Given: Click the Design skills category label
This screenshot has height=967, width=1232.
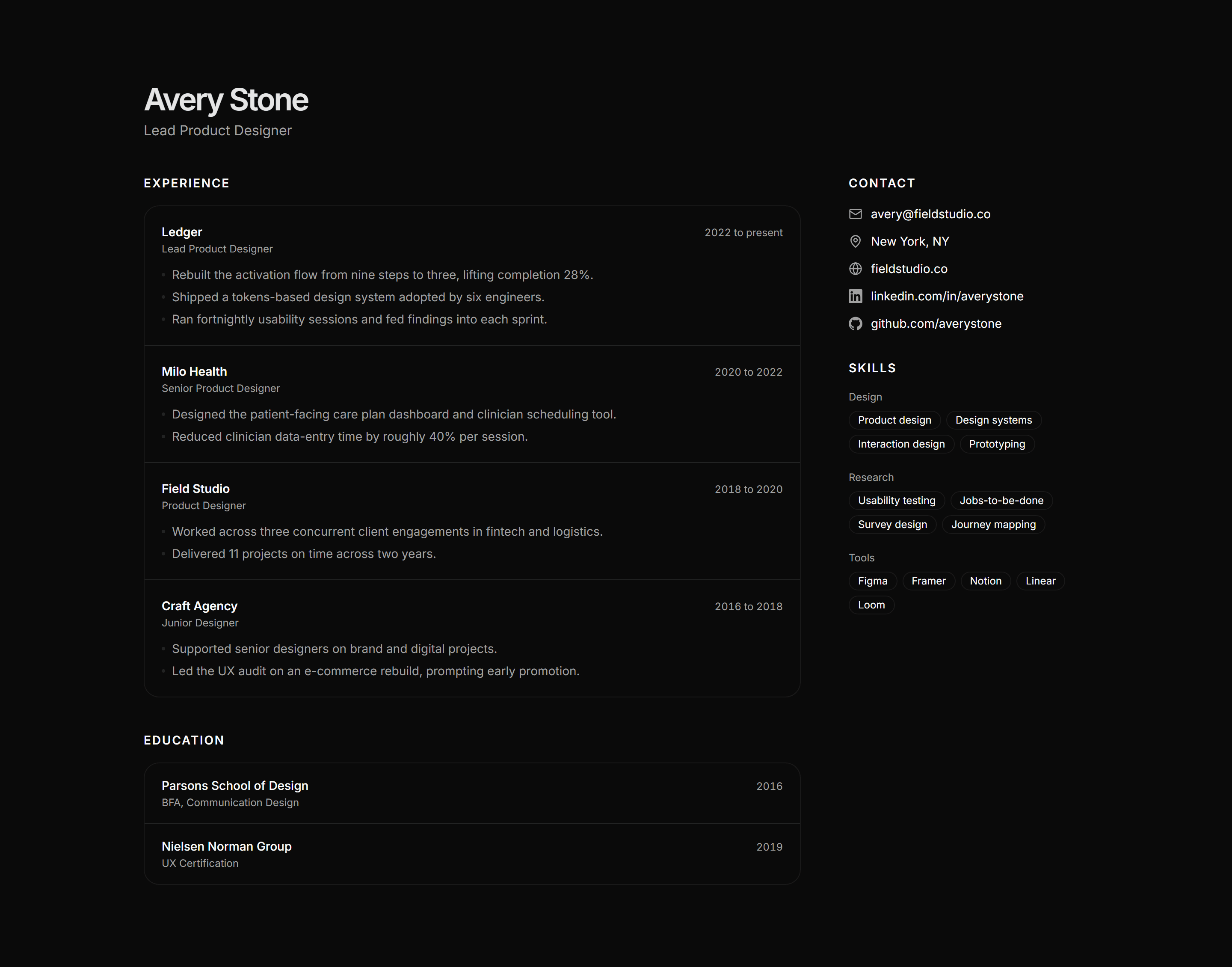Looking at the screenshot, I should click(x=865, y=397).
